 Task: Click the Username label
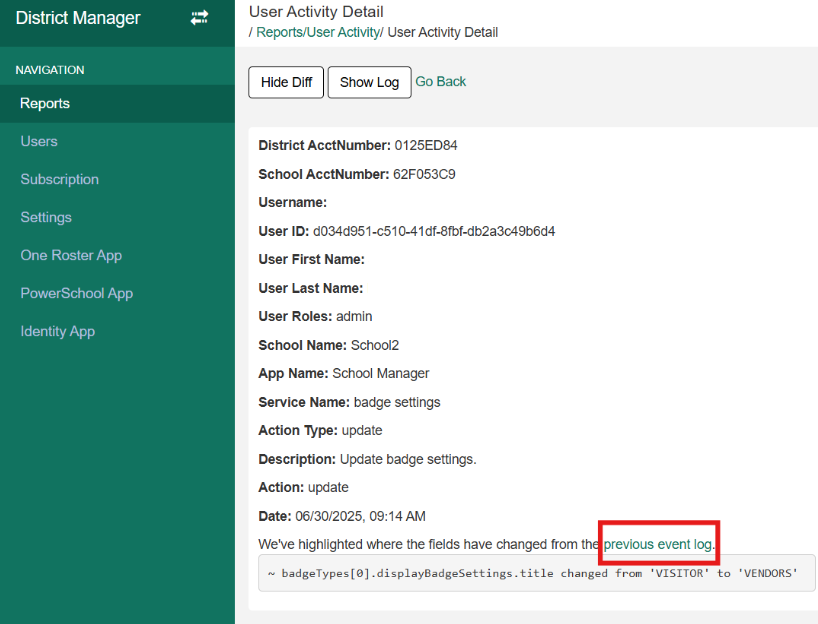(293, 202)
